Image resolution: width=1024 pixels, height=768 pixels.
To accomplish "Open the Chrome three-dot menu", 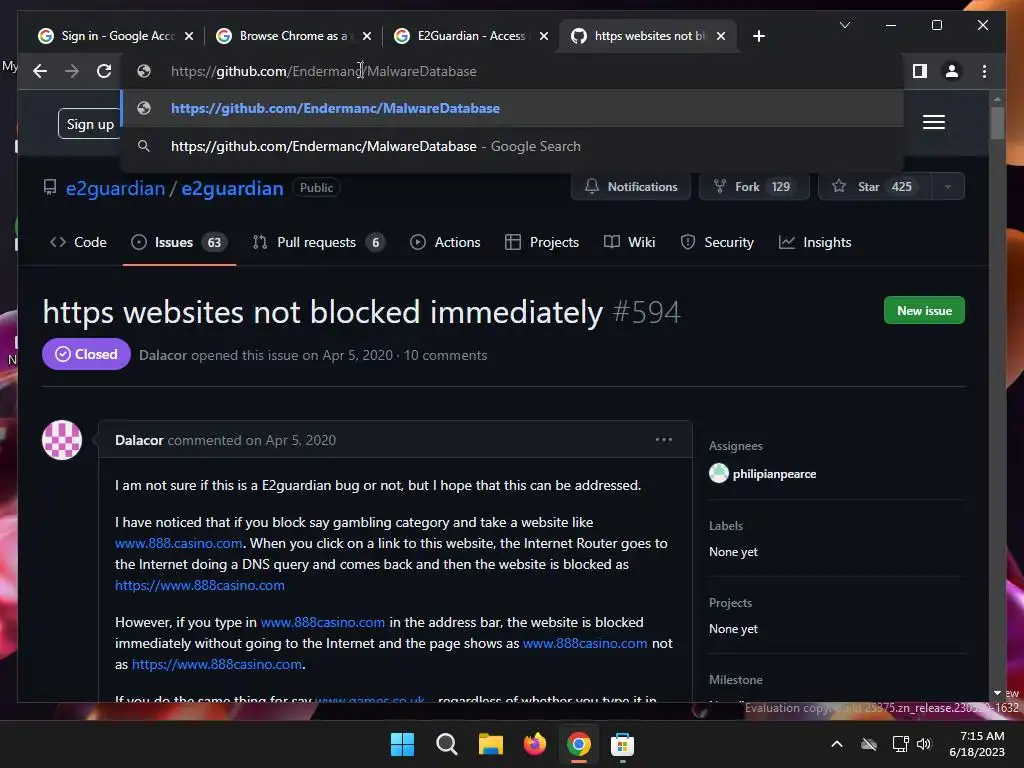I will coord(984,71).
